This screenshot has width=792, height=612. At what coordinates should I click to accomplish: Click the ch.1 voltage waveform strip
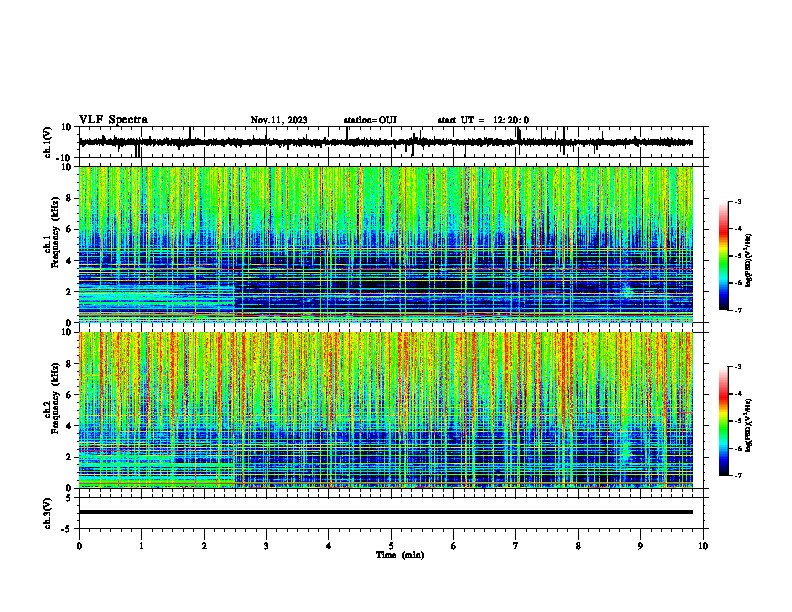click(391, 142)
